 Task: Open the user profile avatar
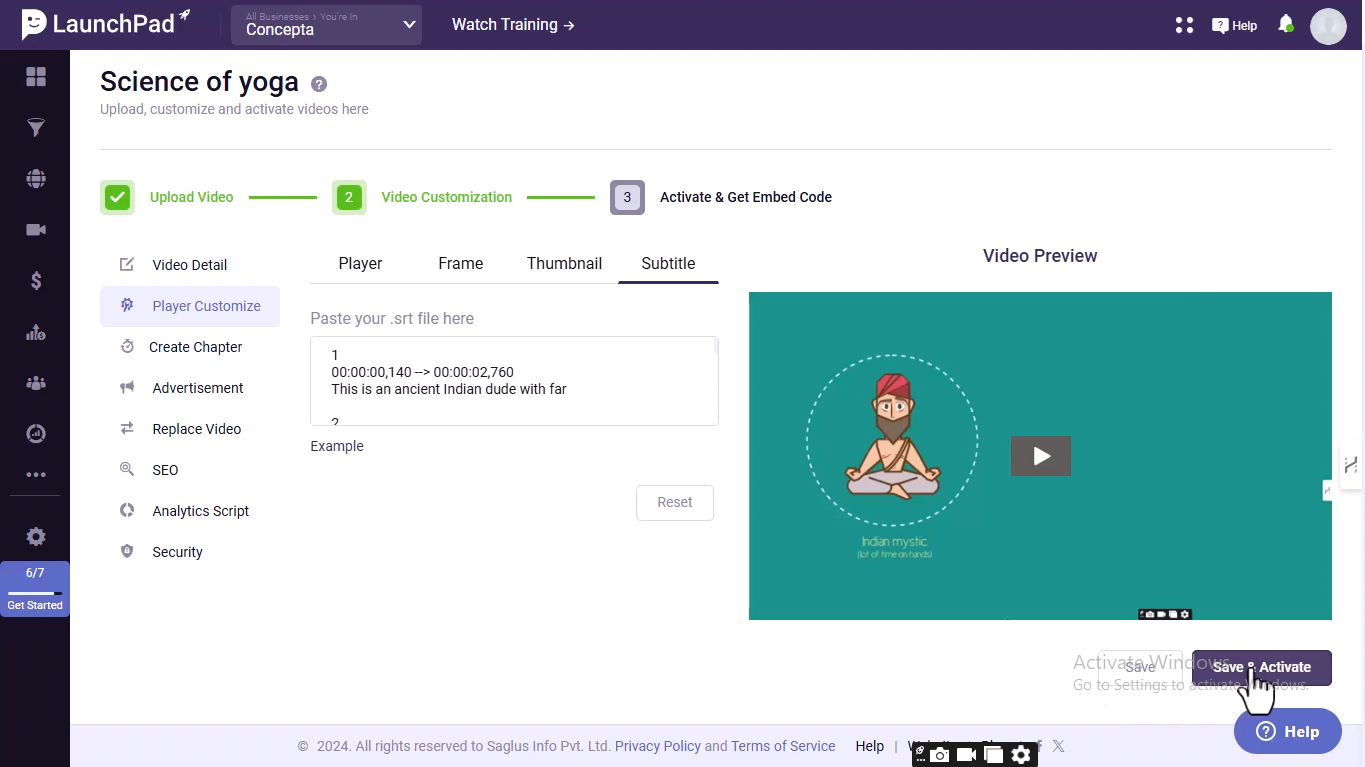[x=1328, y=26]
